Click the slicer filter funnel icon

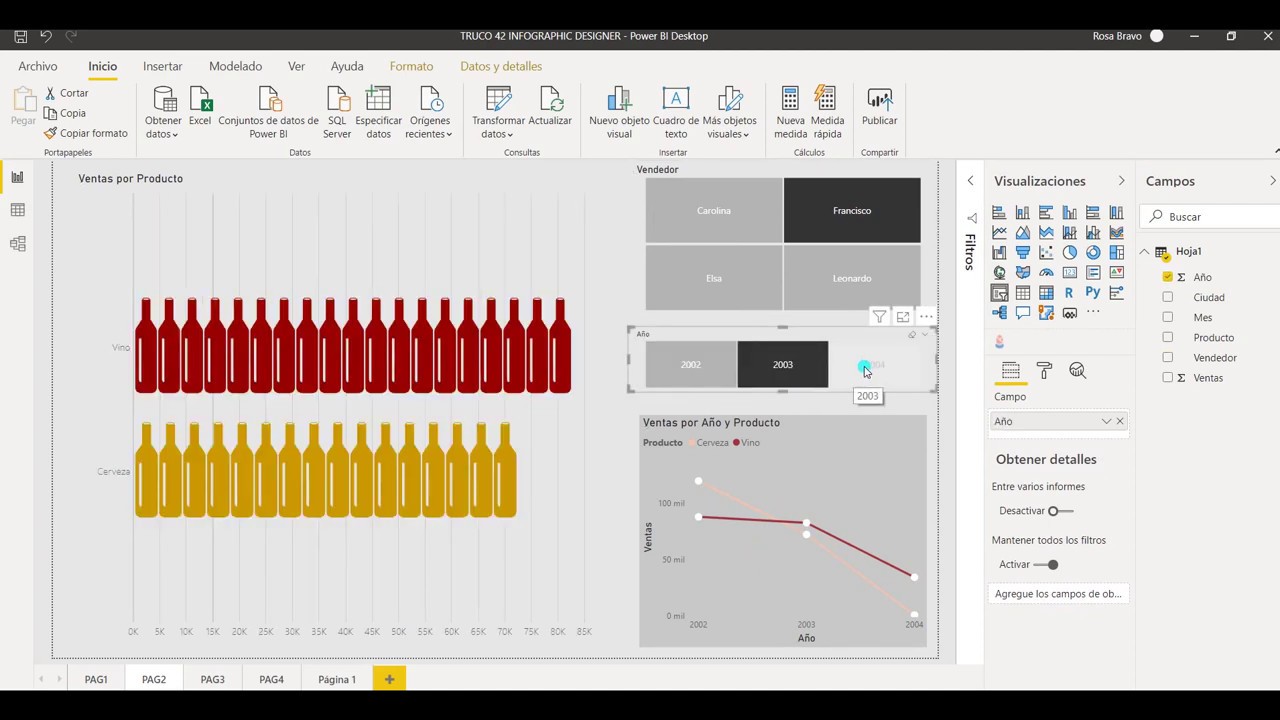click(x=879, y=316)
